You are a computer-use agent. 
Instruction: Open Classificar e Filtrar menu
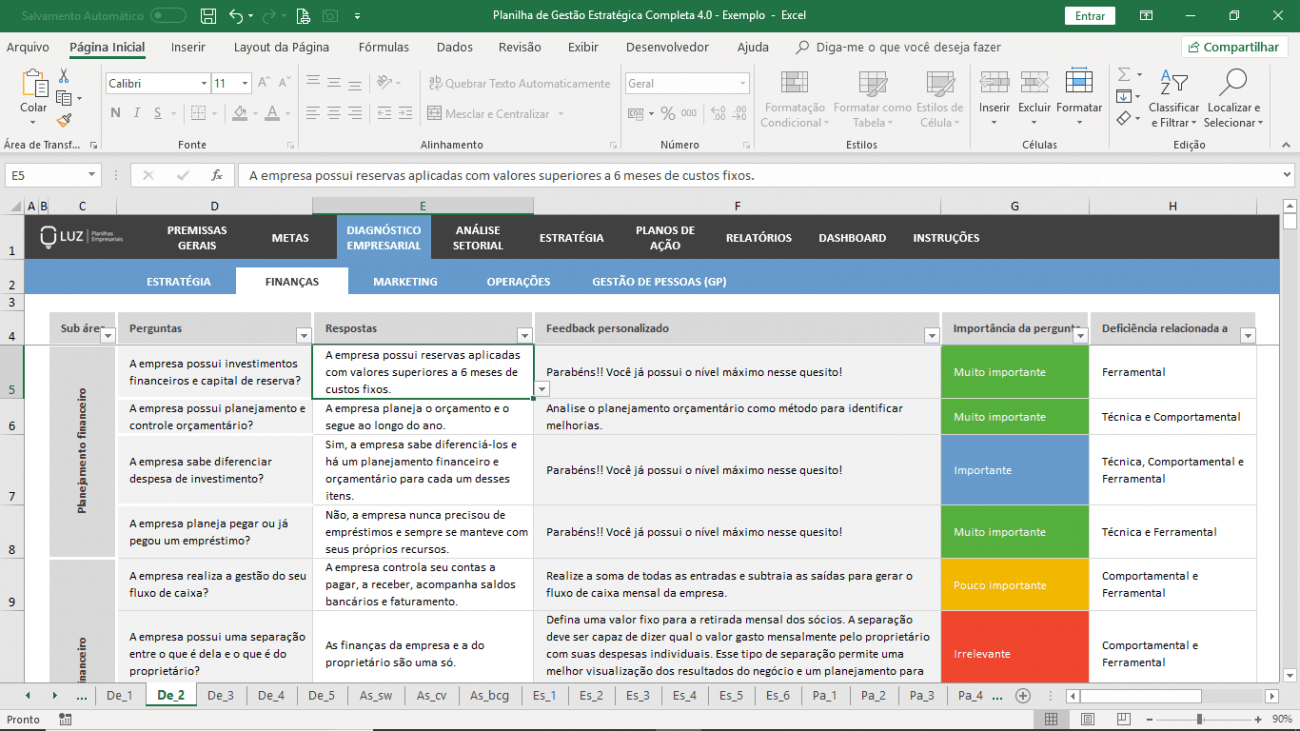pyautogui.click(x=1174, y=100)
